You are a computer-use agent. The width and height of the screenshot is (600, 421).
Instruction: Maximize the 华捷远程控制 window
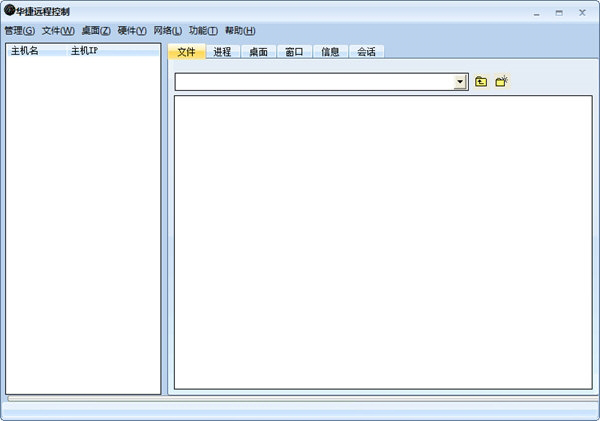(x=559, y=13)
